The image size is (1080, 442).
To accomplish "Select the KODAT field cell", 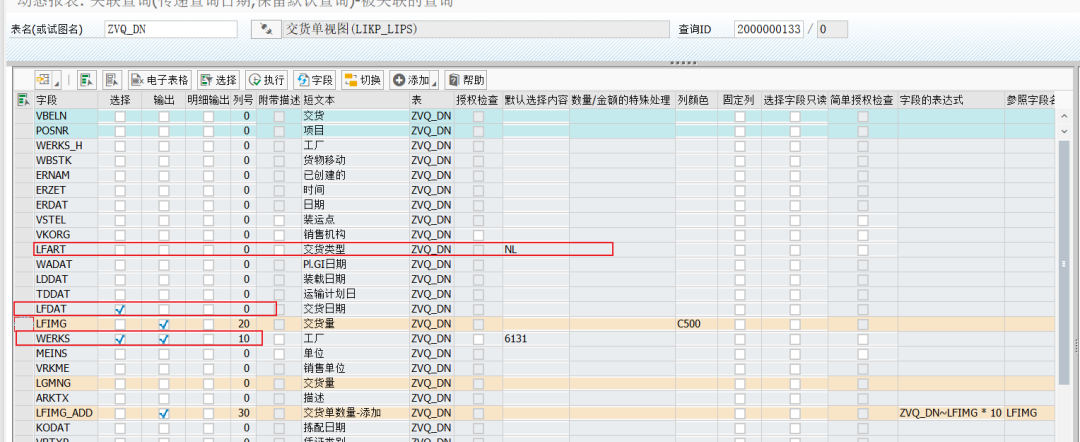I will 65,428.
